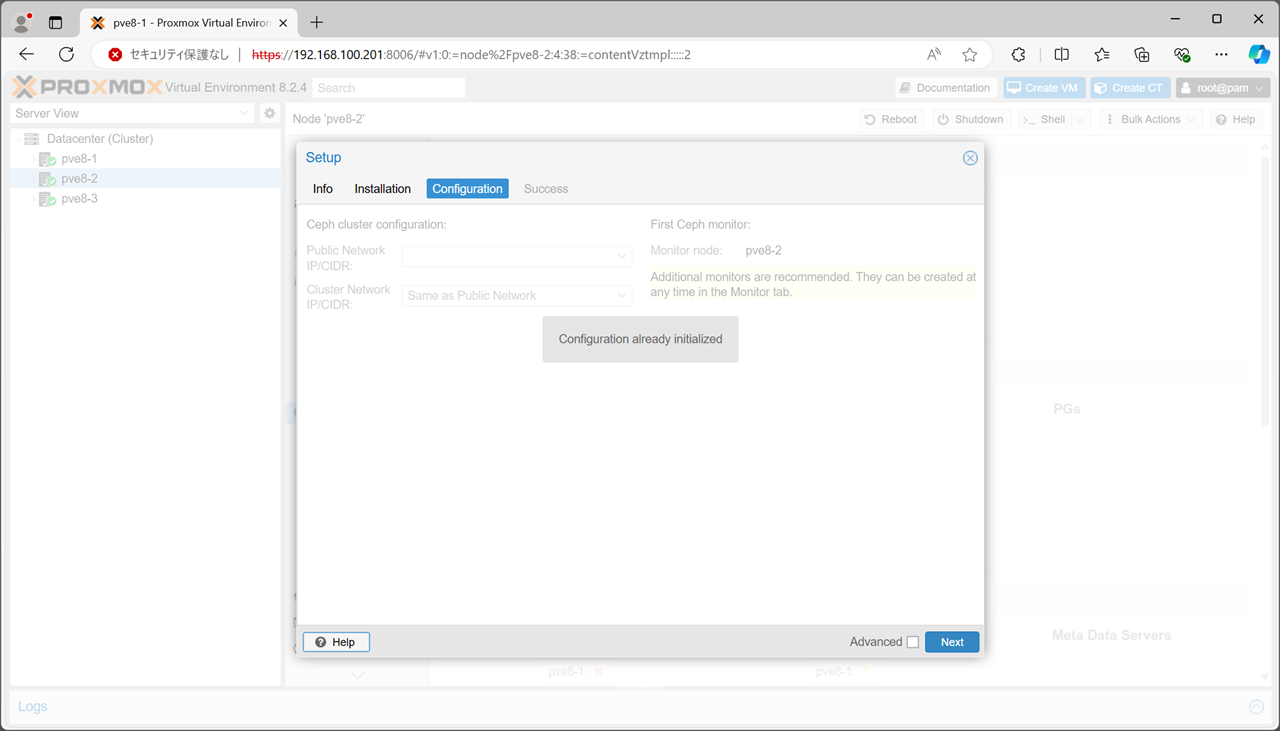Click the favorites star icon in address bar
Screen dimensions: 1280x731
point(969,55)
